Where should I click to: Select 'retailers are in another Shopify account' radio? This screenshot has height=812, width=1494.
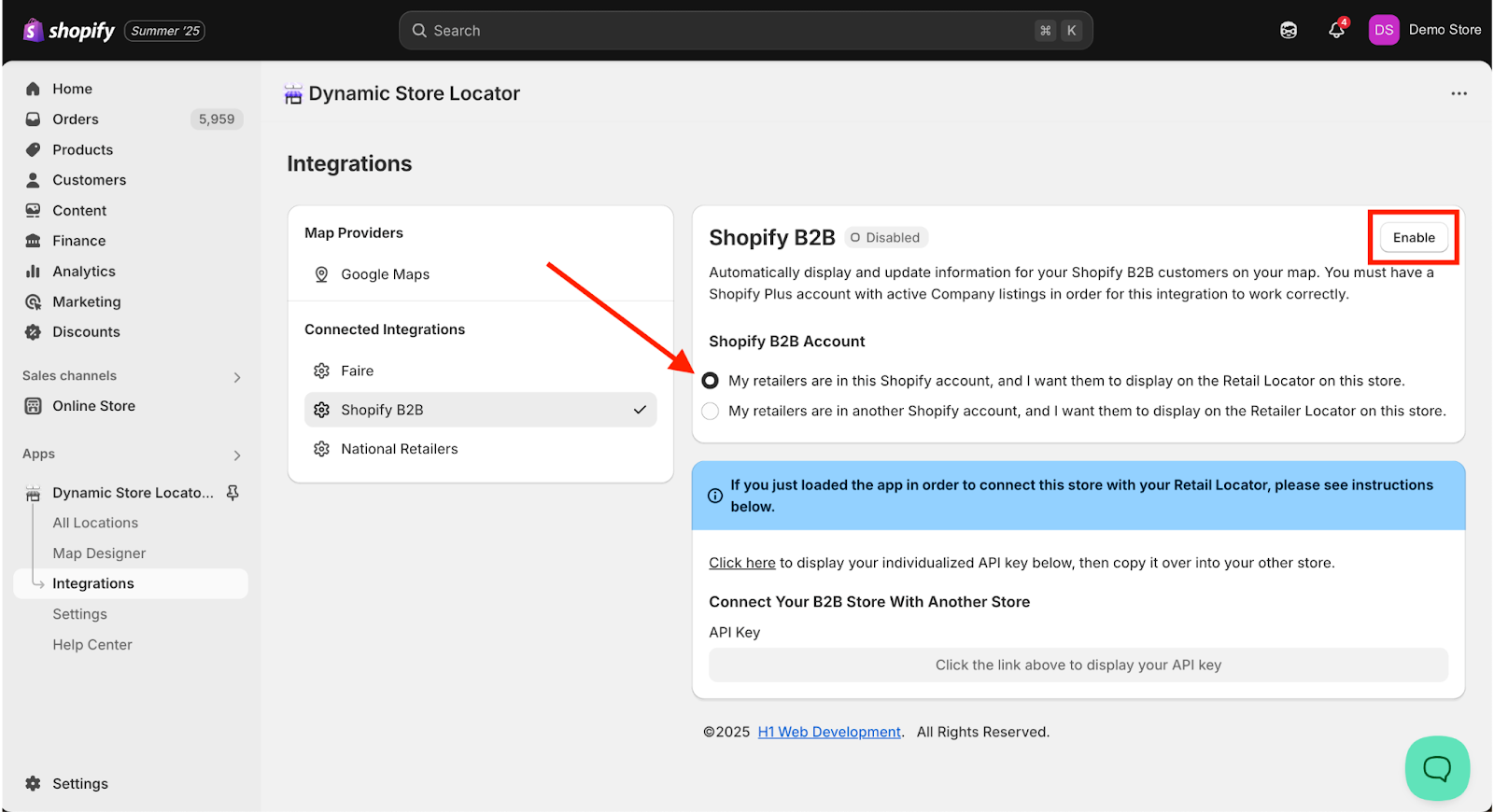(711, 411)
